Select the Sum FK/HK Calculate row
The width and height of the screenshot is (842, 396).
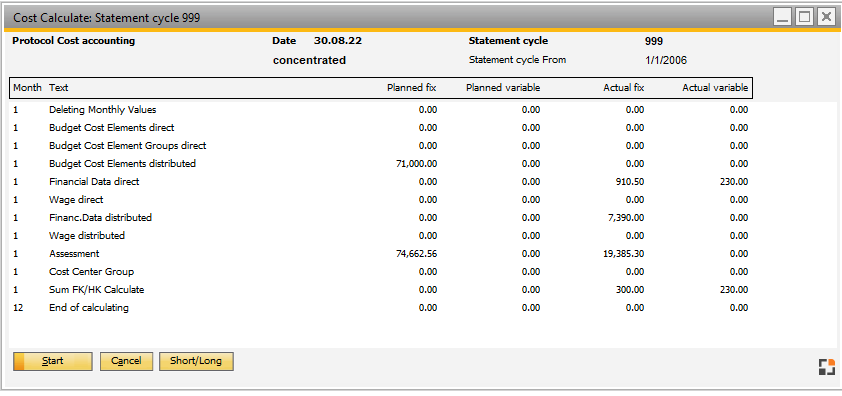tap(380, 290)
